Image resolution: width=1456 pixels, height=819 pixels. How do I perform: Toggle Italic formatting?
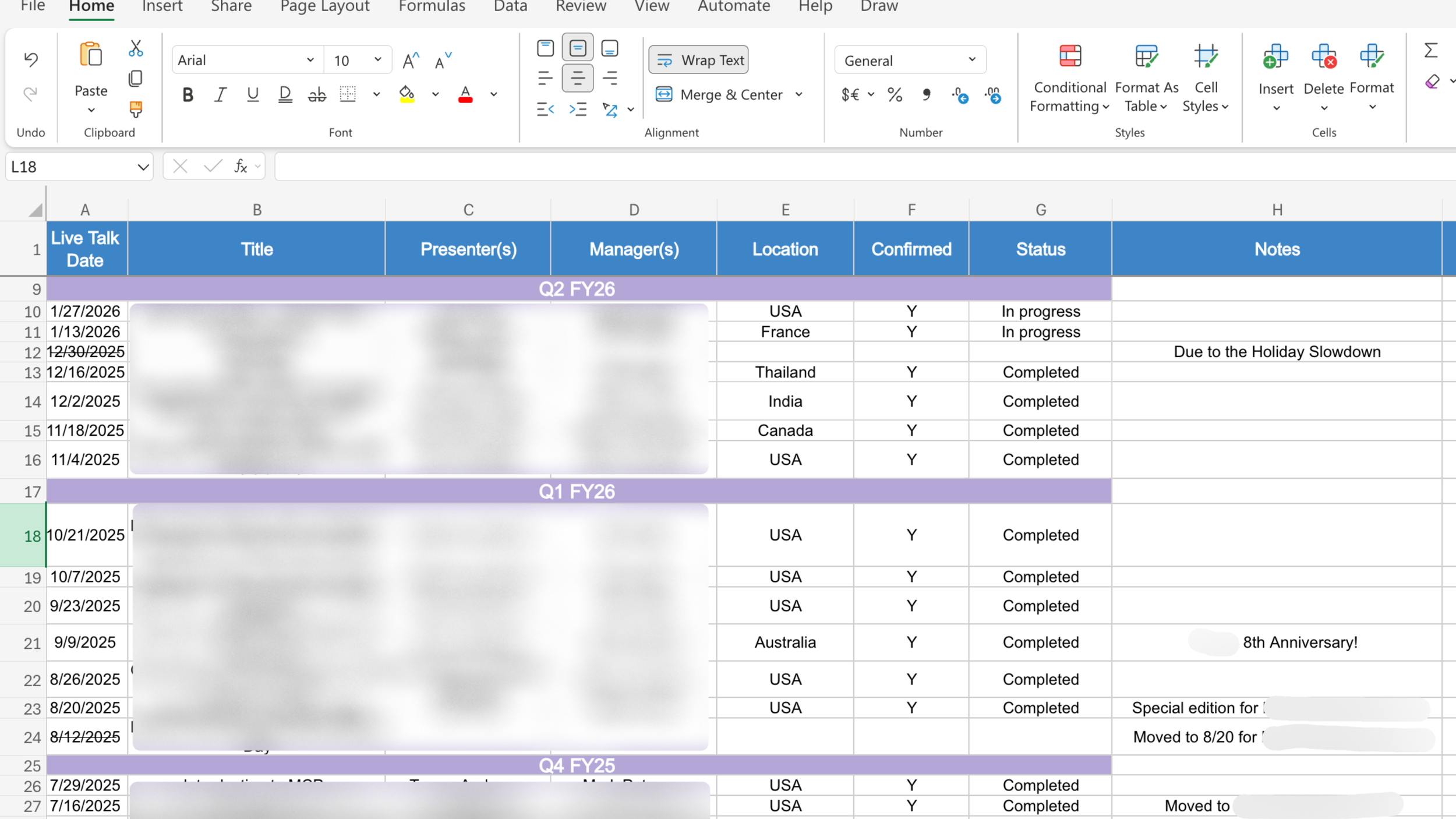(220, 94)
